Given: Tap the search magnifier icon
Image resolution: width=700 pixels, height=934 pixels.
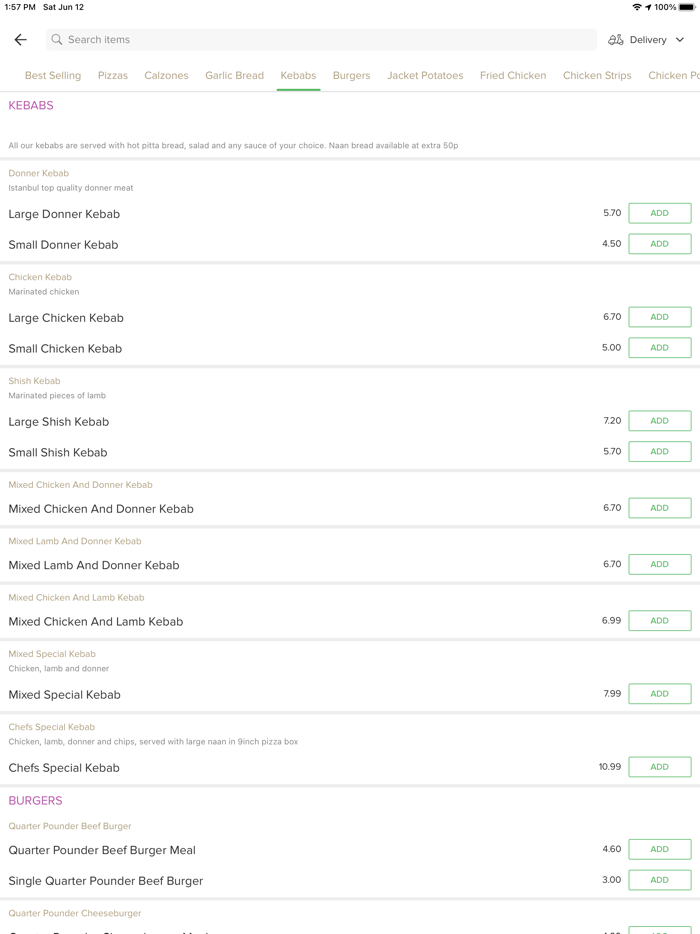Looking at the screenshot, I should tap(57, 40).
